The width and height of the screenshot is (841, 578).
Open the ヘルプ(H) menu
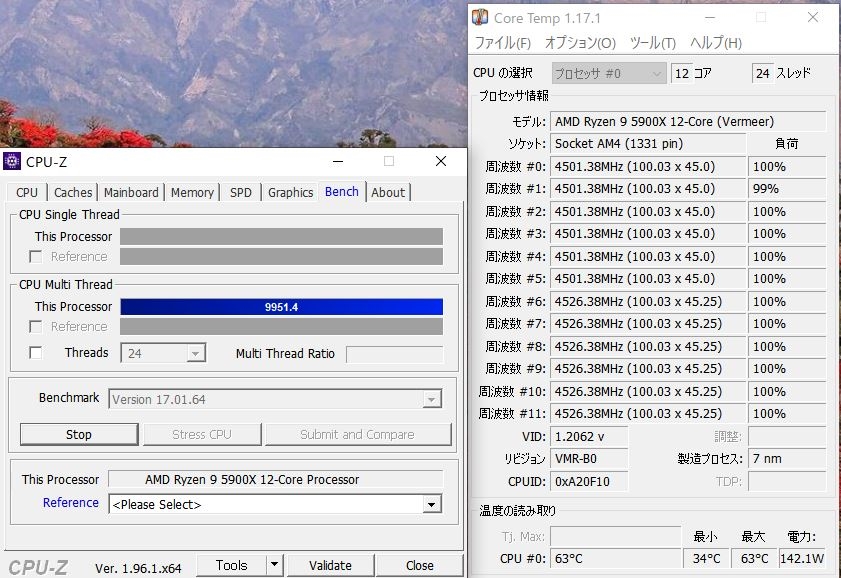tap(716, 43)
